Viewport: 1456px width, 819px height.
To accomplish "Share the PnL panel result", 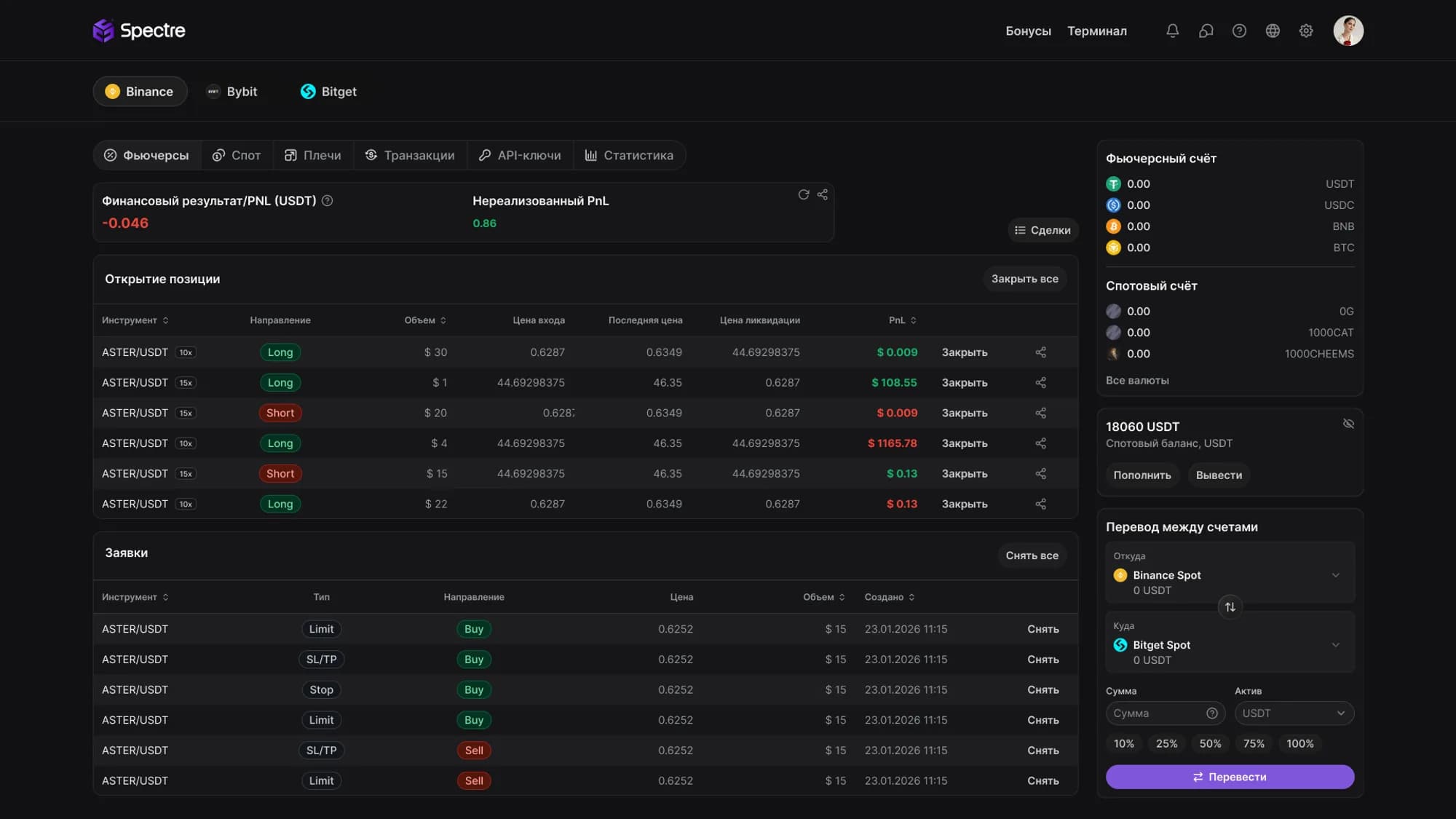I will click(x=823, y=194).
